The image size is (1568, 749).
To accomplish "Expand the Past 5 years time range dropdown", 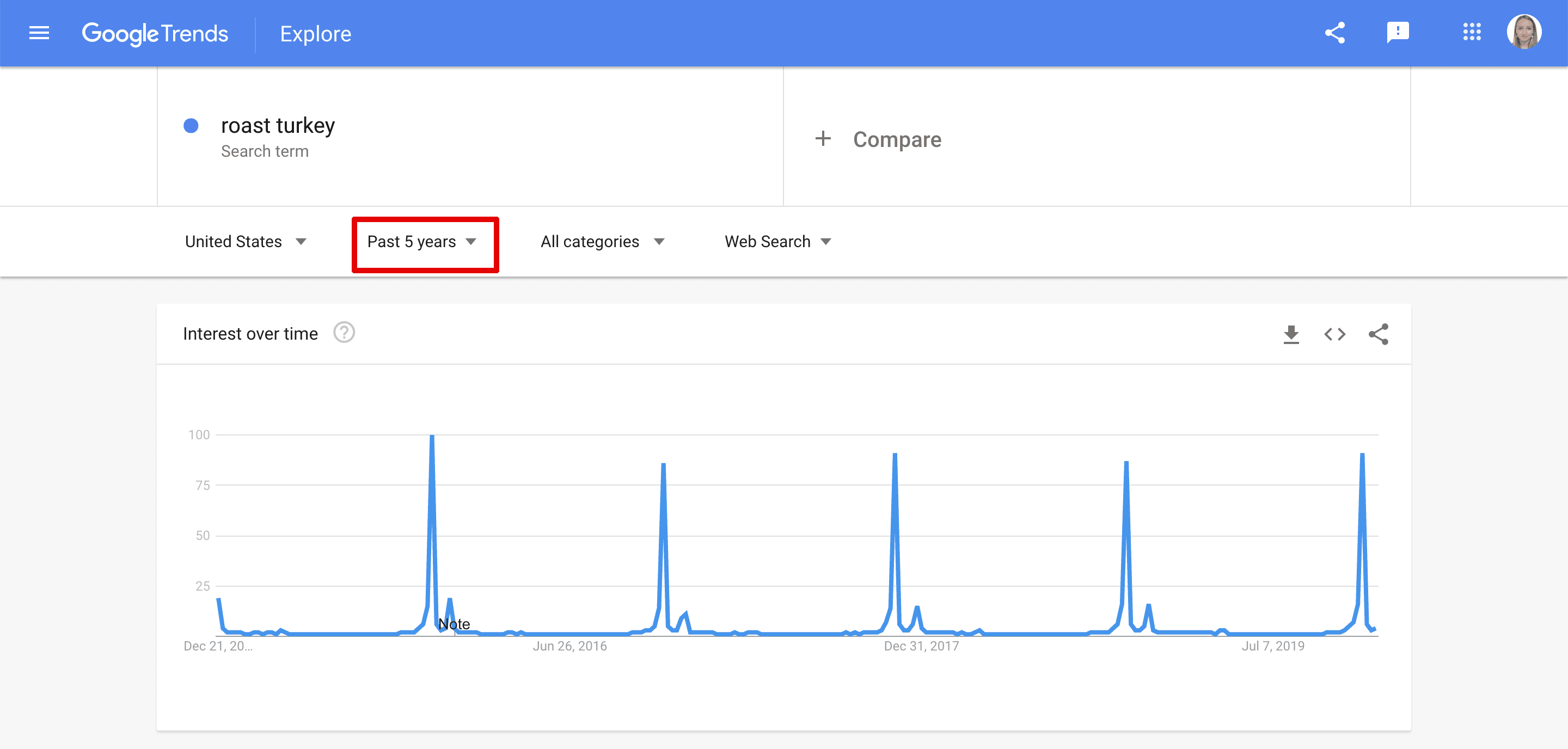I will (421, 242).
